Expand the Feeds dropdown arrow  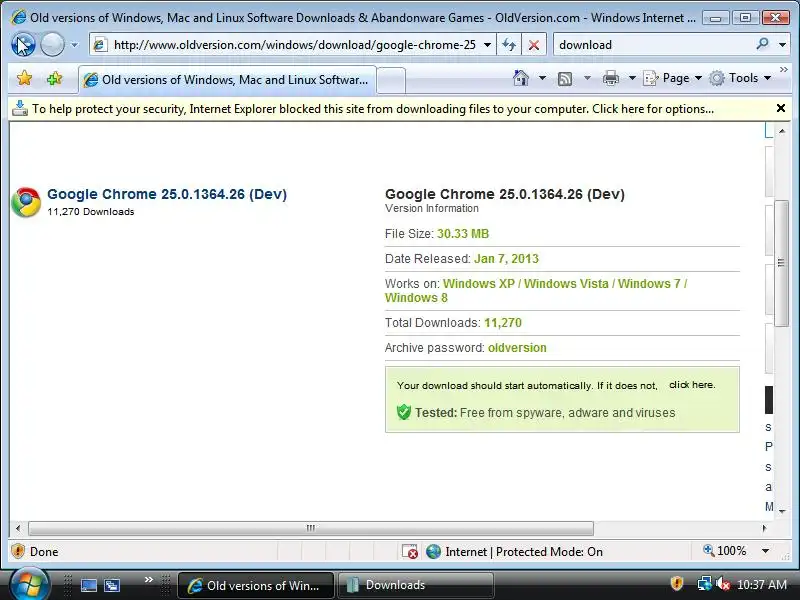point(587,78)
